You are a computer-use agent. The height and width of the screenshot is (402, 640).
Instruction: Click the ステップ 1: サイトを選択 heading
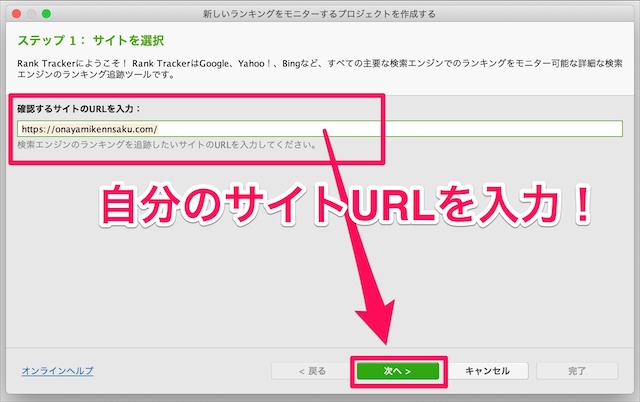(91, 40)
